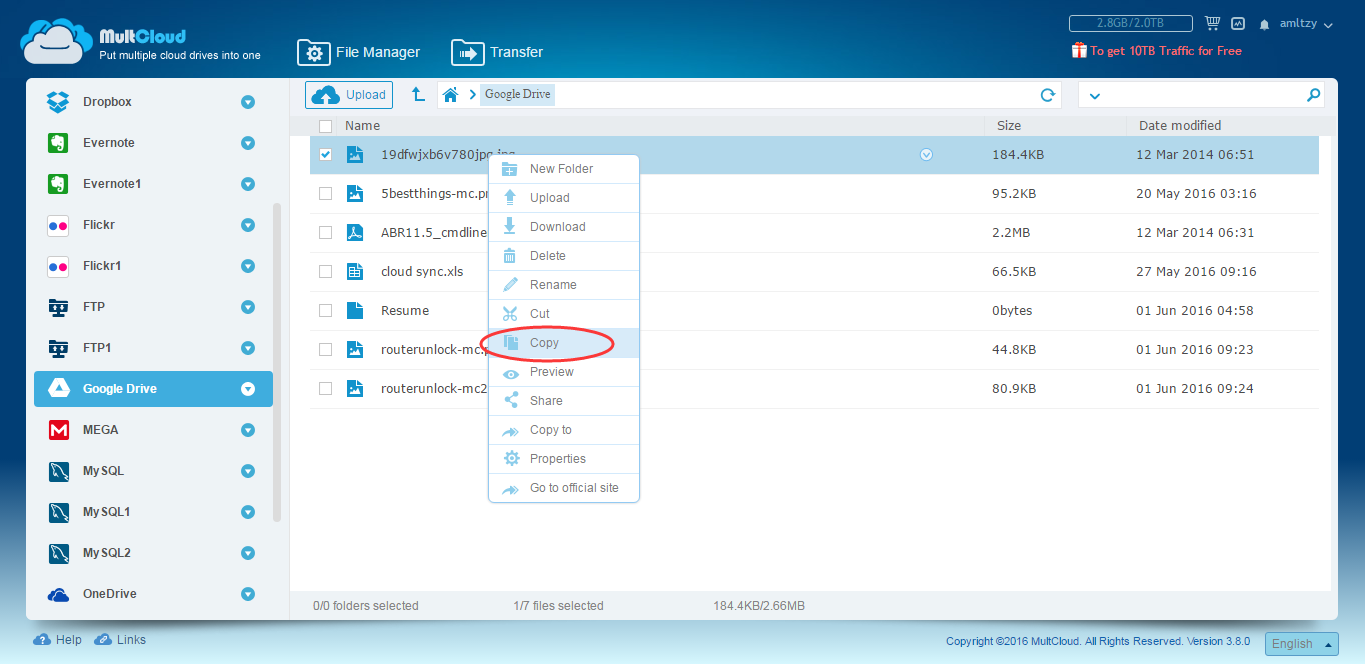
Task: Click the gift icon for free traffic
Action: click(1078, 50)
